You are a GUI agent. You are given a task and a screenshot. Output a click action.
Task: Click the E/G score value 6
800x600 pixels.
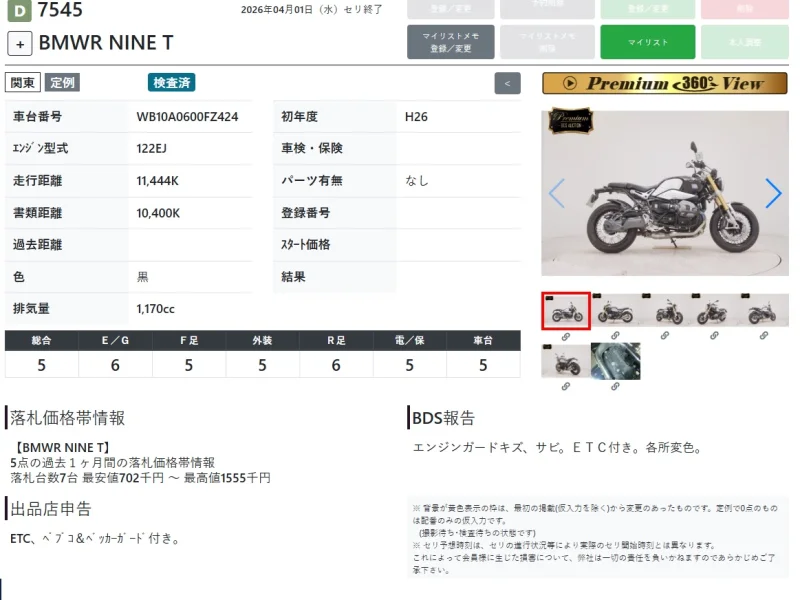coord(115,365)
